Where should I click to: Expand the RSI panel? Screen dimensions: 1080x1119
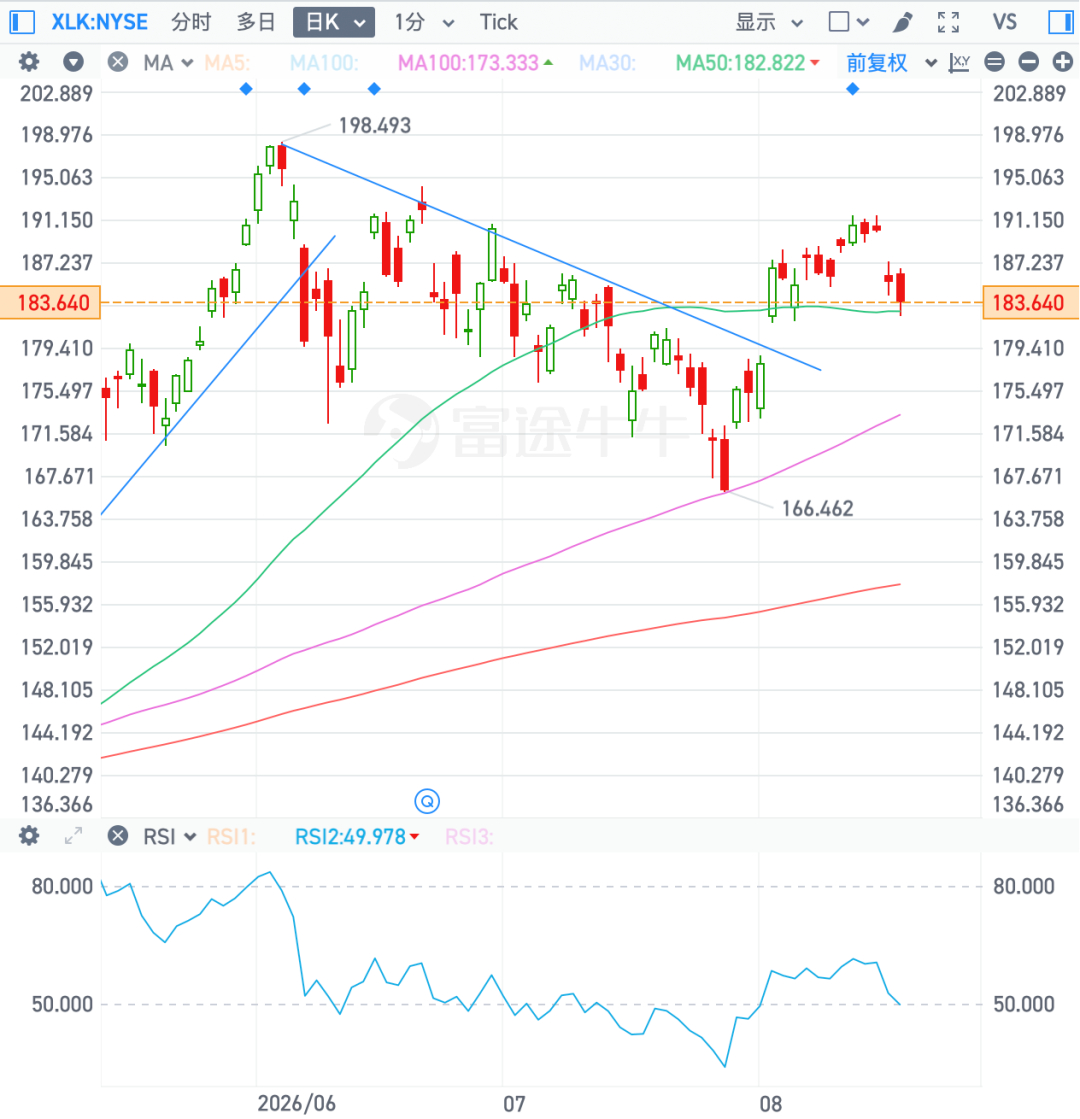(74, 836)
